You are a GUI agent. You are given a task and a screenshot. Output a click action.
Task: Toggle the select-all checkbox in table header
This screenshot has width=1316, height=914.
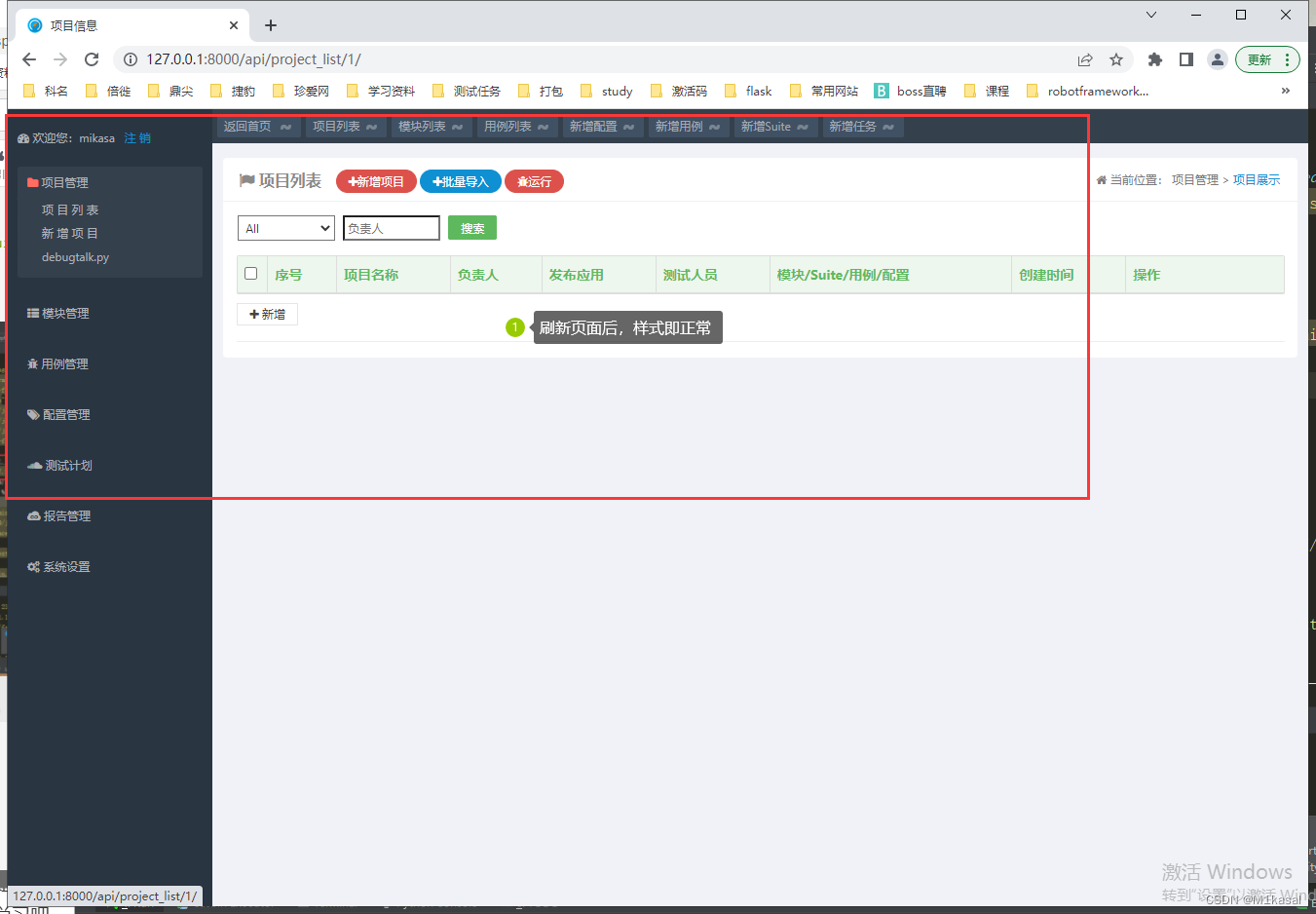click(250, 274)
